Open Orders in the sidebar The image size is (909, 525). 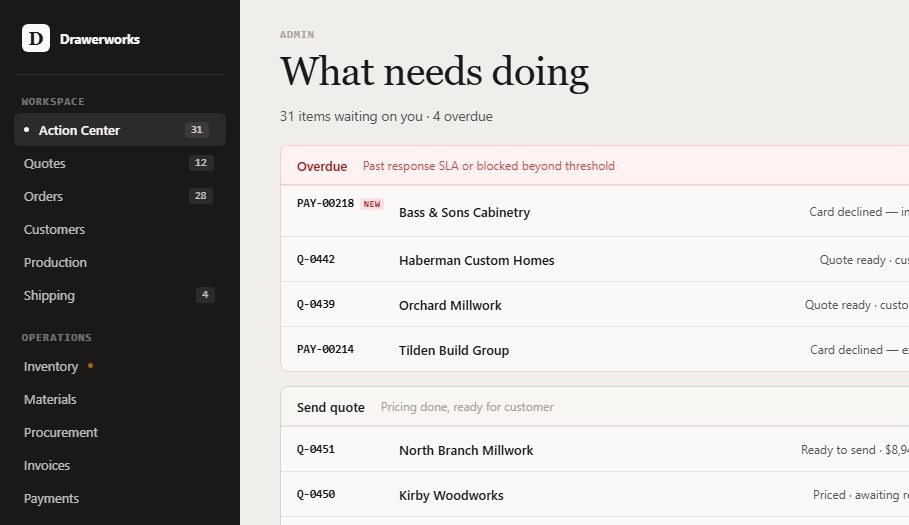click(120, 196)
